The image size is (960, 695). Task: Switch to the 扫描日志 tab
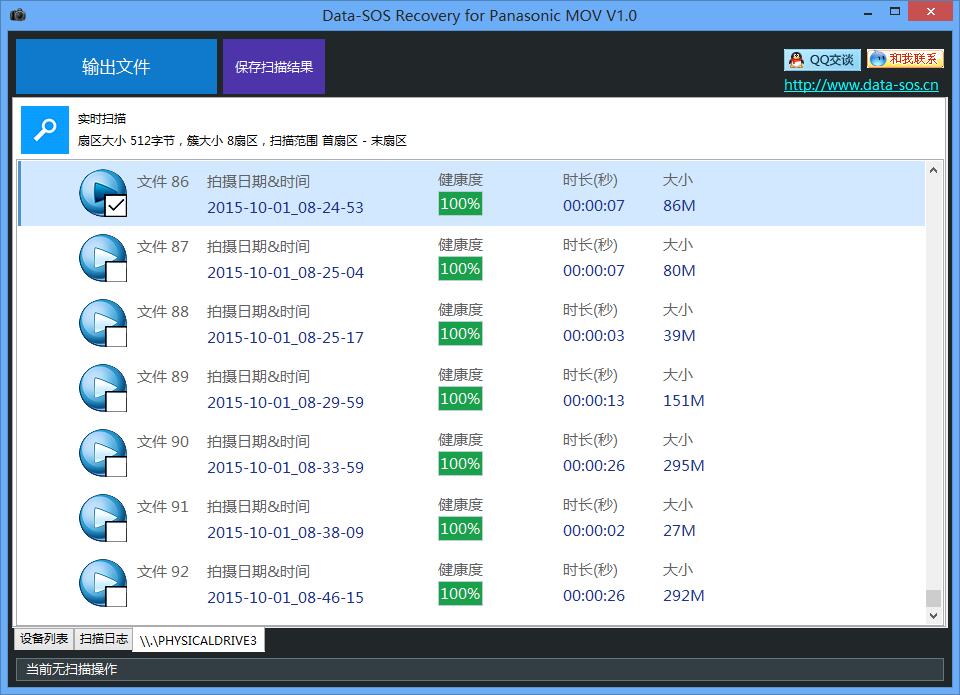104,639
